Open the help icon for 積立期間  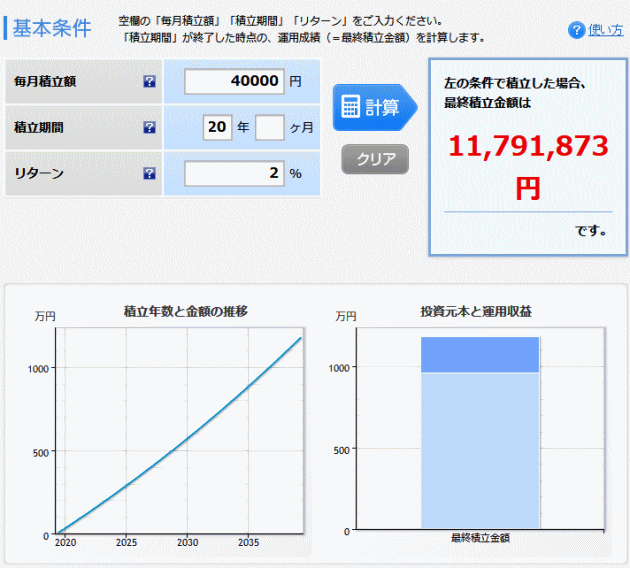(149, 128)
